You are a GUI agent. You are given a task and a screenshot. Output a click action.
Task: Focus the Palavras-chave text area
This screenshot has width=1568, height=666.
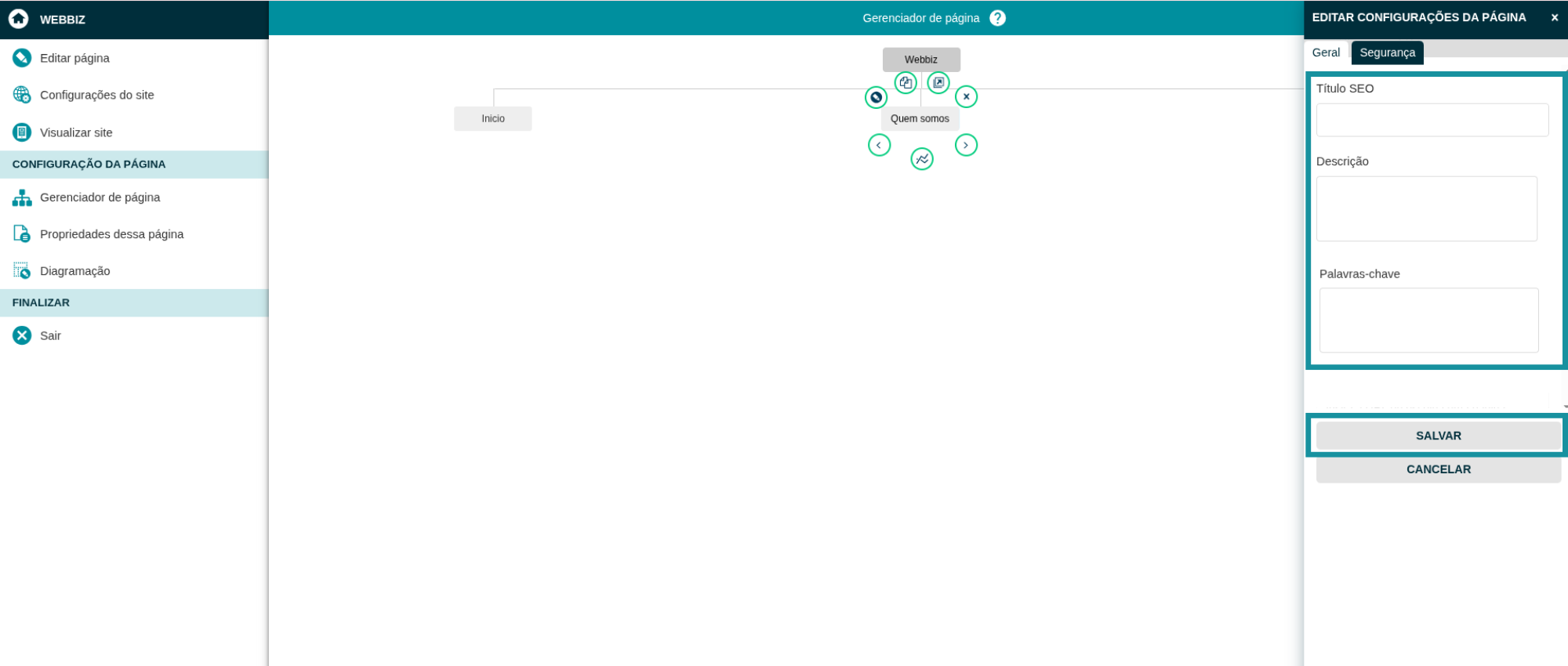[1428, 320]
